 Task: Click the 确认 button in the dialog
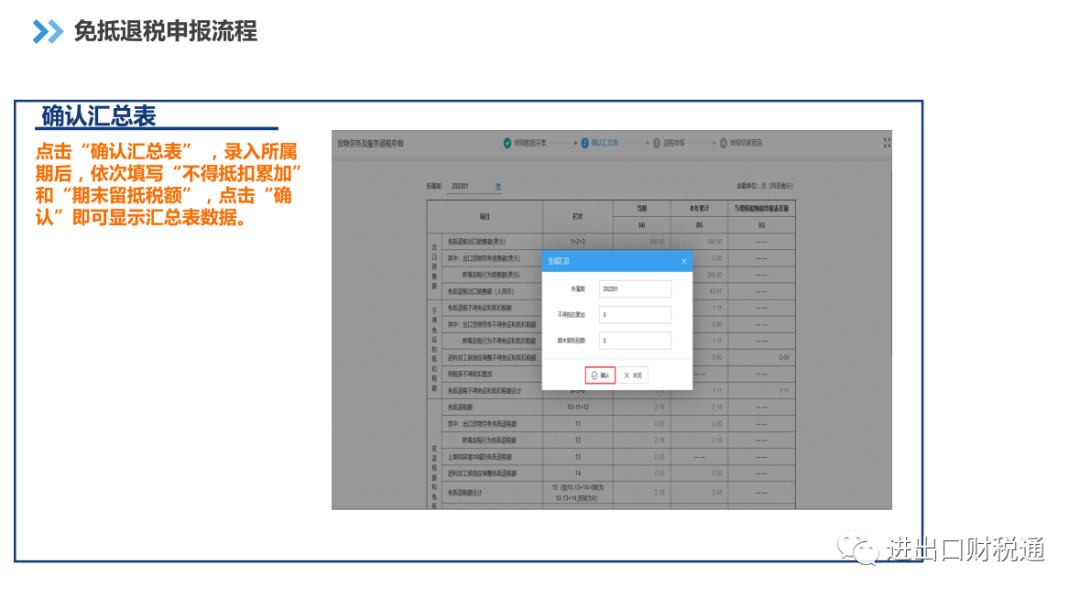600,375
